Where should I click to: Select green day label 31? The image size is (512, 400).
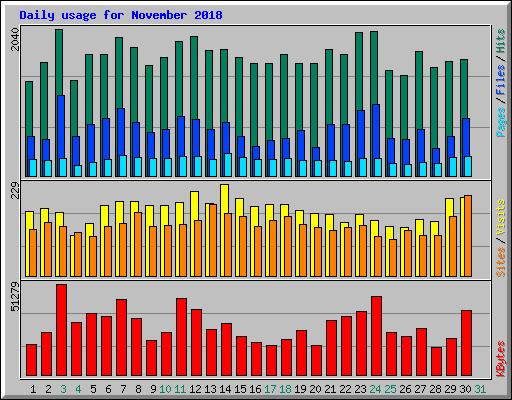[x=480, y=389]
